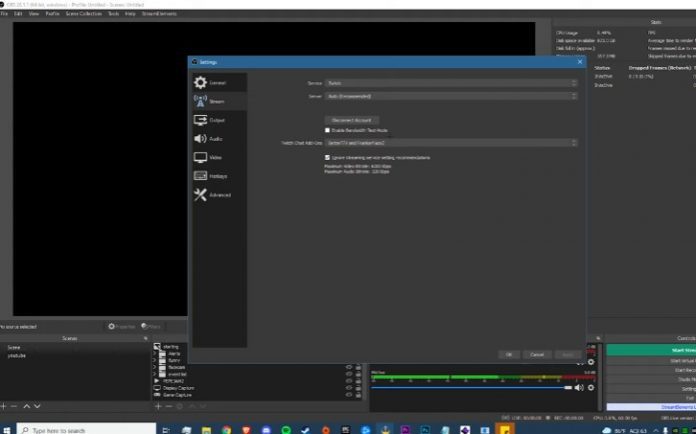Viewport: 696px width, 434px height.
Task: Open the General settings category
Action: 220,83
